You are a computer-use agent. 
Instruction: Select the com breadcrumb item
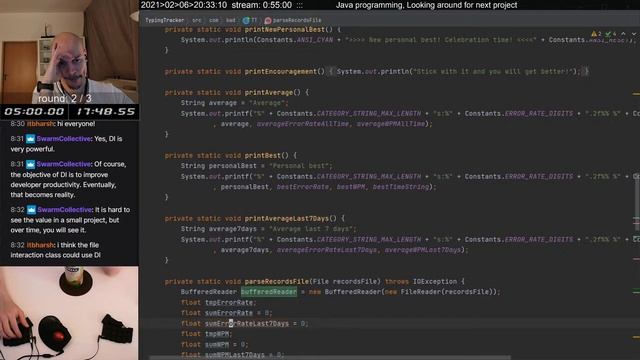(214, 20)
